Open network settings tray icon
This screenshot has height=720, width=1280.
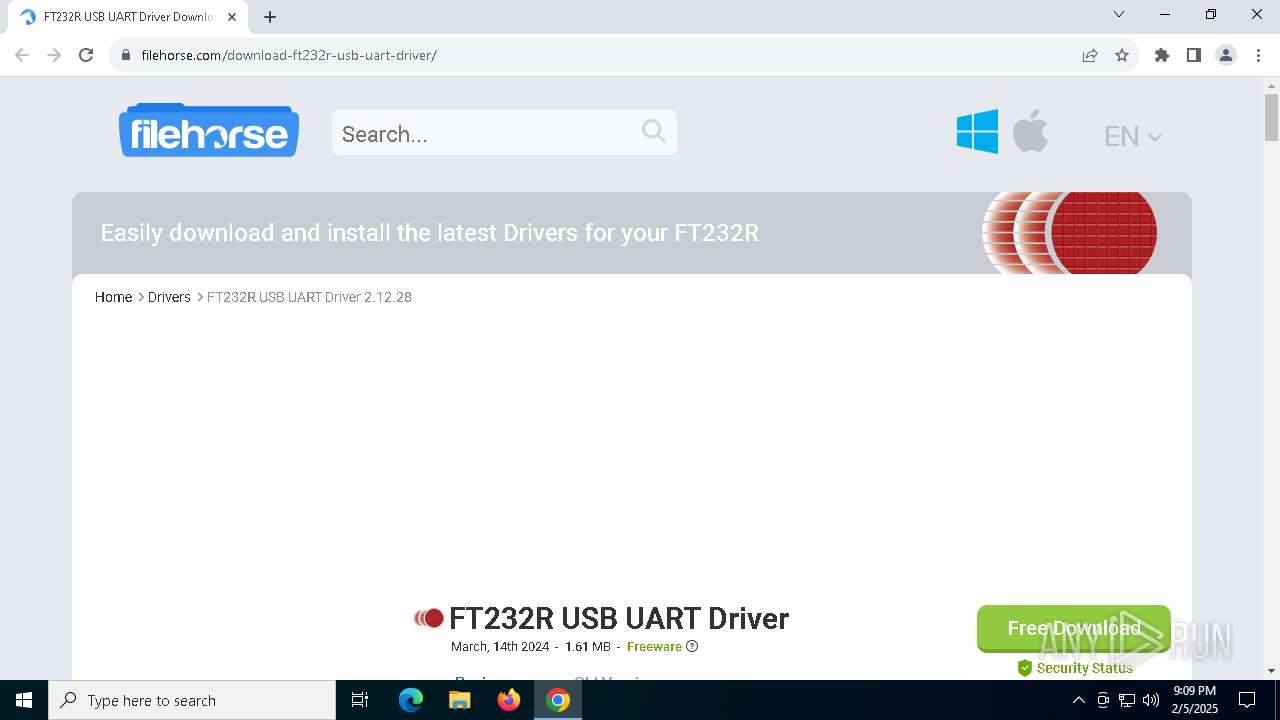(x=1127, y=700)
